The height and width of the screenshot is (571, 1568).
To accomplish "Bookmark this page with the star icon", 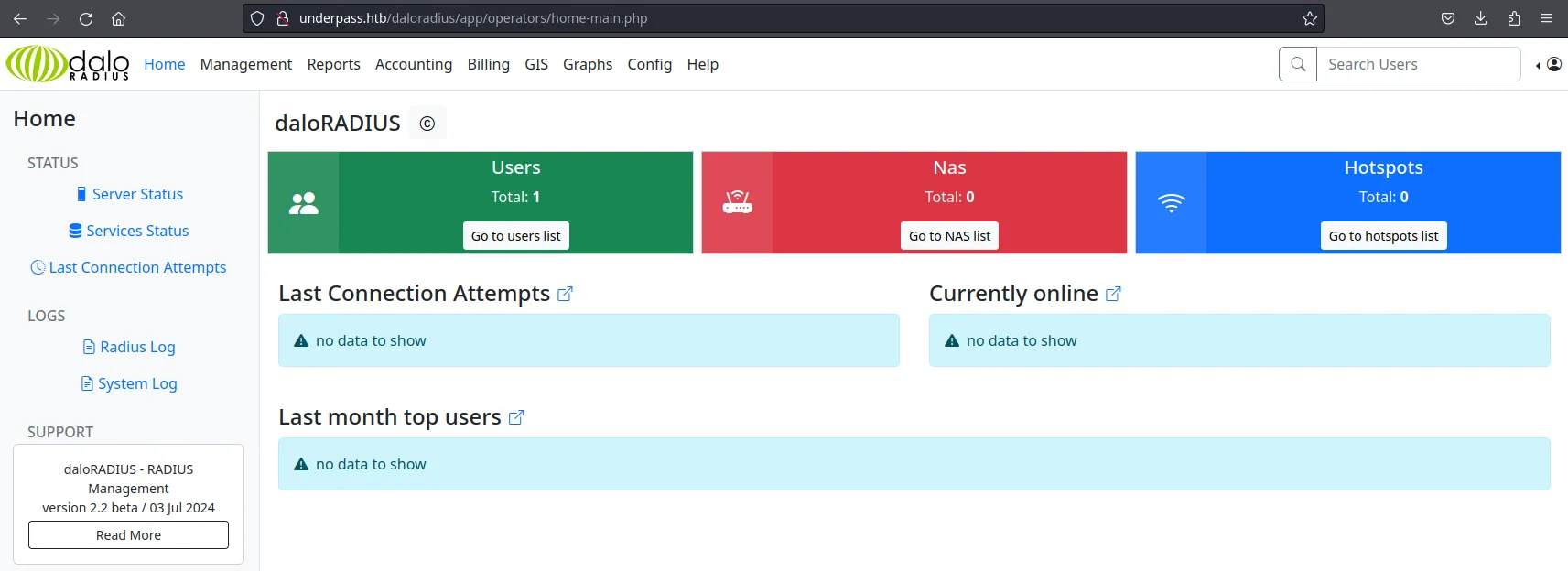I will [1310, 18].
